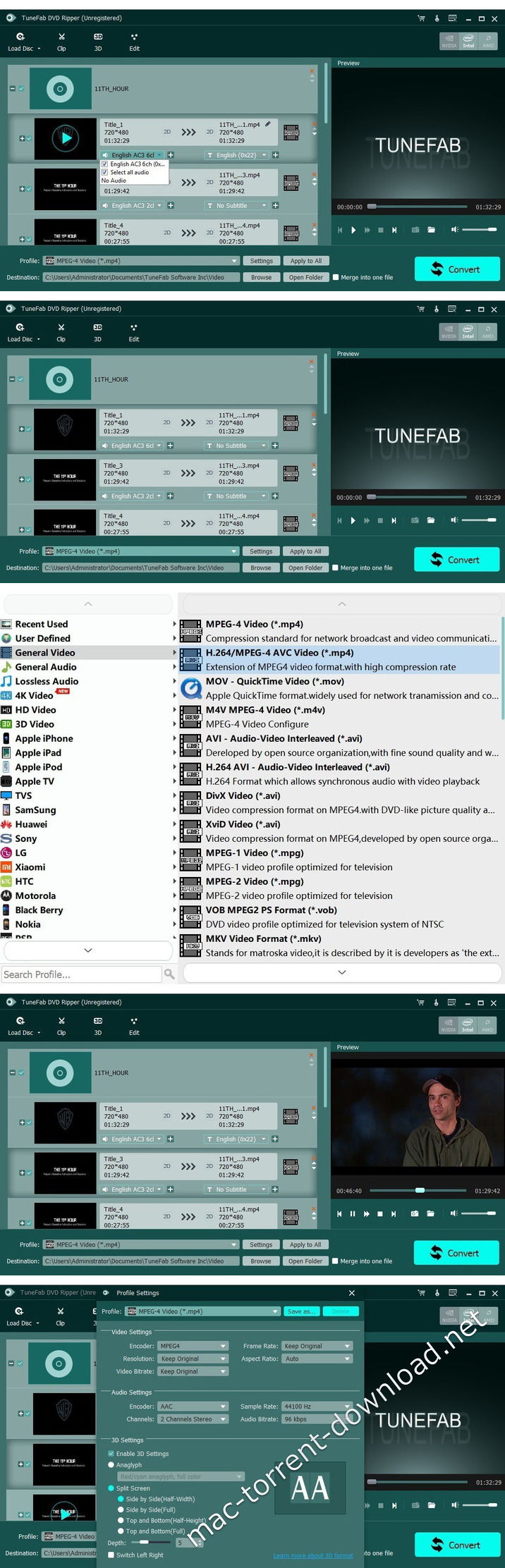This screenshot has width=505, height=1568.
Task: Pick No Audio in the audio popup
Action: point(114,180)
